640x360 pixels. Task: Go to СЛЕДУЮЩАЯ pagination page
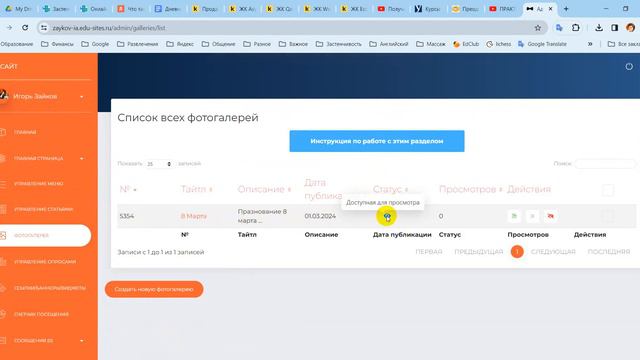(x=553, y=252)
